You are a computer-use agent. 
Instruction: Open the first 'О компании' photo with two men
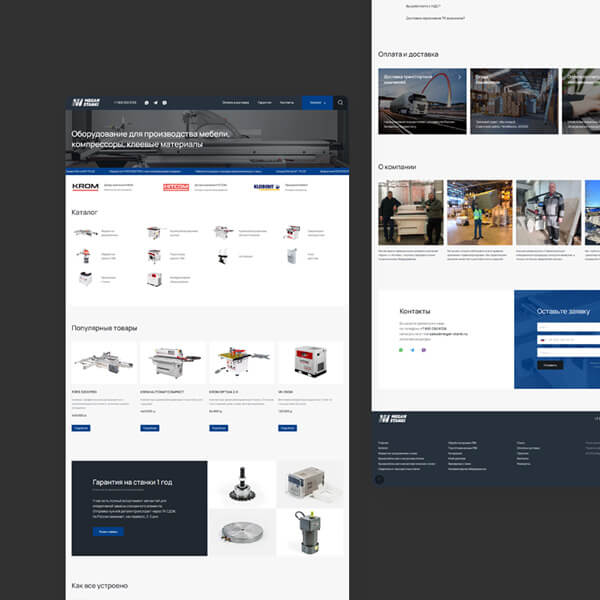[411, 212]
